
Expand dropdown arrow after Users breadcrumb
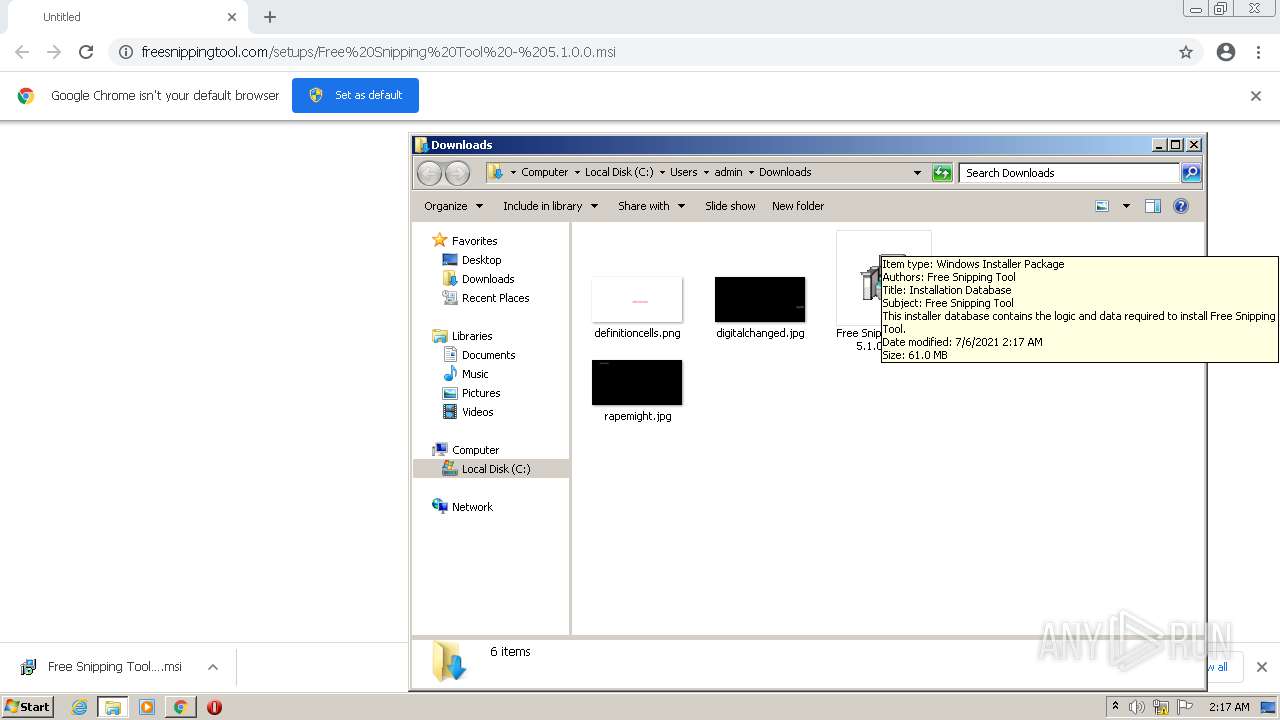click(706, 173)
